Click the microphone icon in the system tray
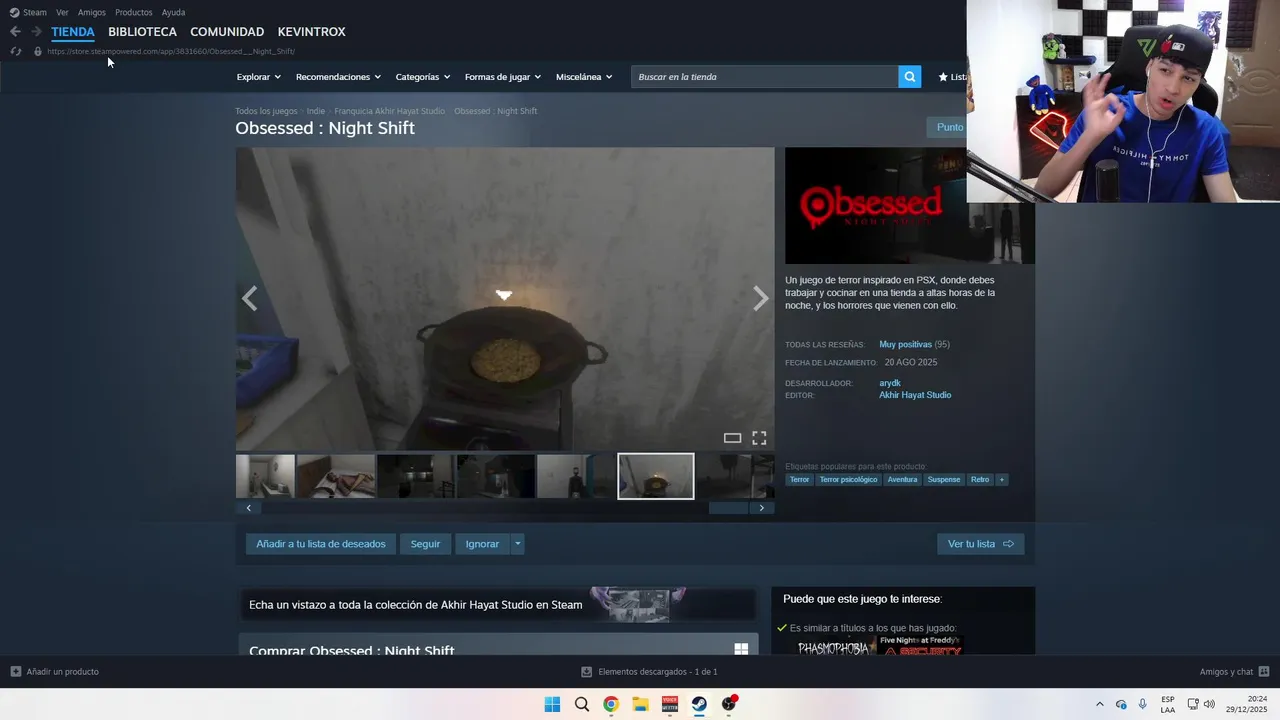The height and width of the screenshot is (720, 1280). [1142, 704]
